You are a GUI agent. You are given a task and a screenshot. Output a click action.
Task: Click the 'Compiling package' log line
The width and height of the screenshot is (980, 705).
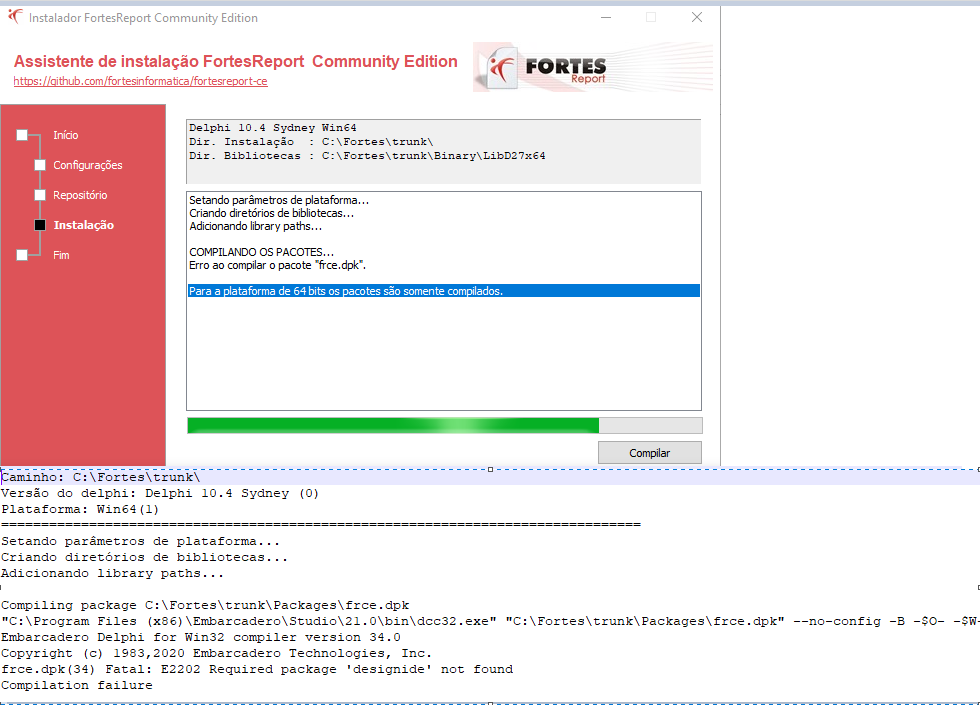[x=205, y=606]
